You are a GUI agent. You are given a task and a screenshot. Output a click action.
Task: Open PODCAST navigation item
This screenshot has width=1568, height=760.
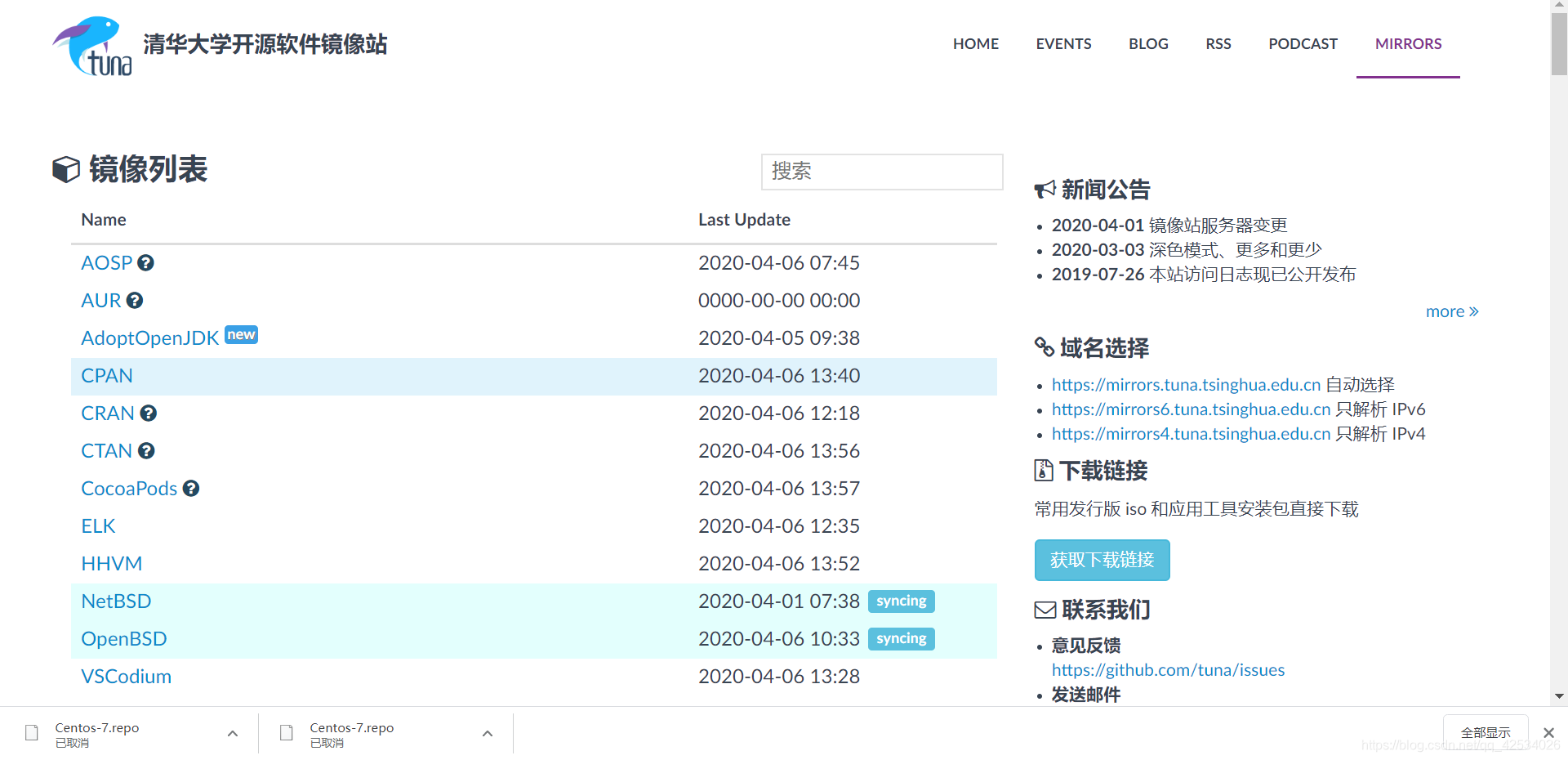(x=1303, y=44)
